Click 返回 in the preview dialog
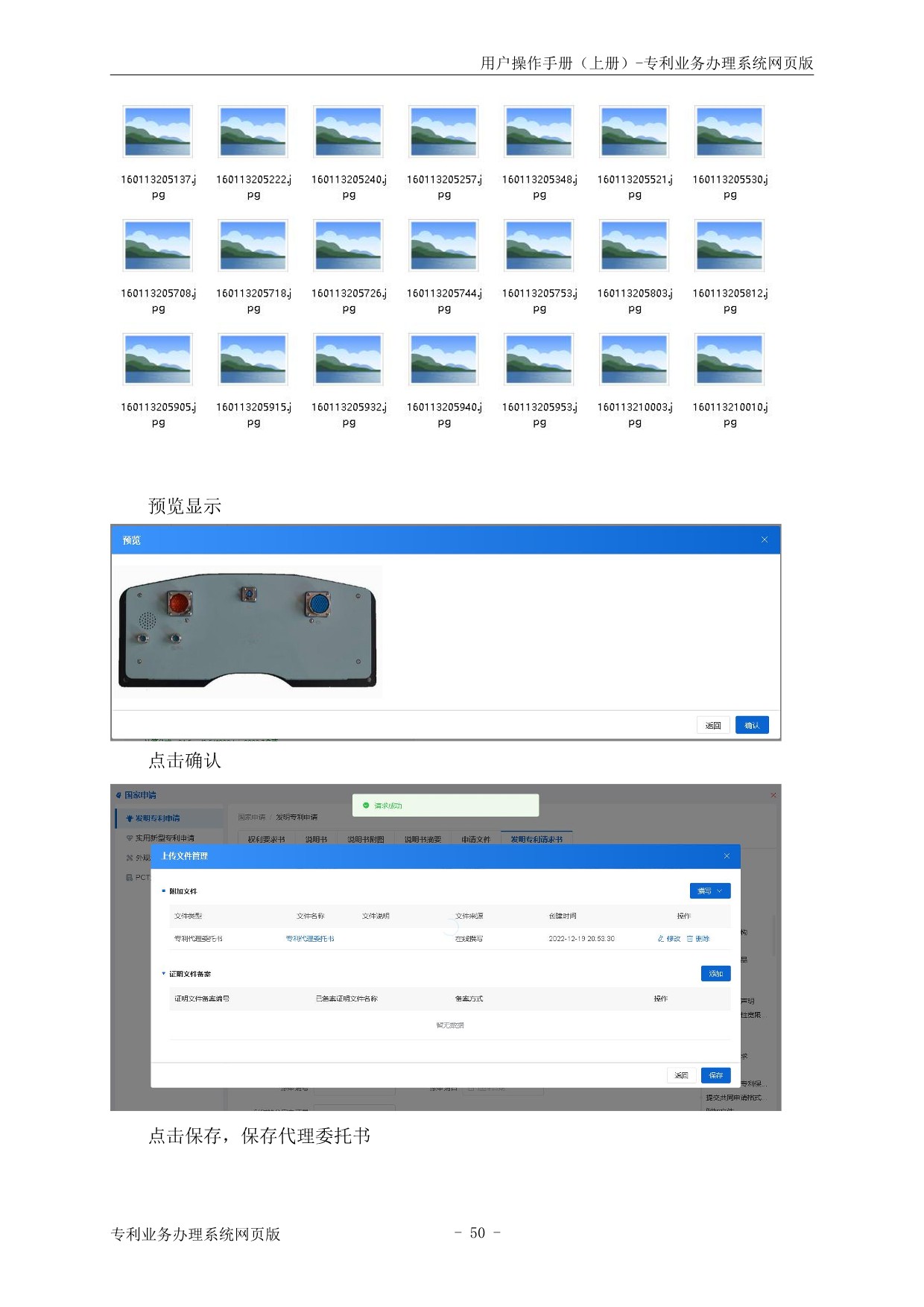This screenshot has width=924, height=1307. (713, 725)
